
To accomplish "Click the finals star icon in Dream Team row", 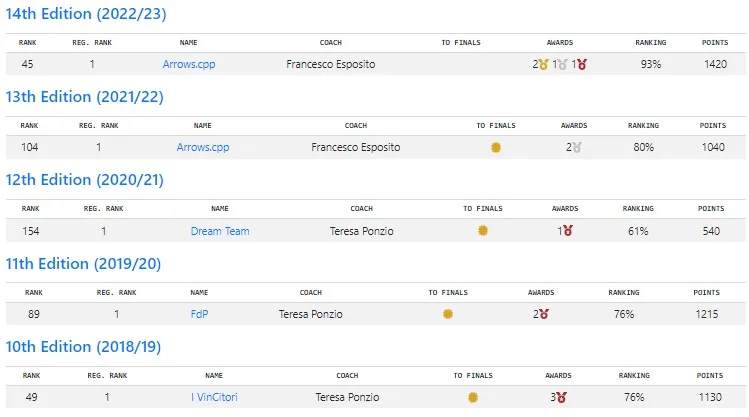I will click(x=483, y=231).
